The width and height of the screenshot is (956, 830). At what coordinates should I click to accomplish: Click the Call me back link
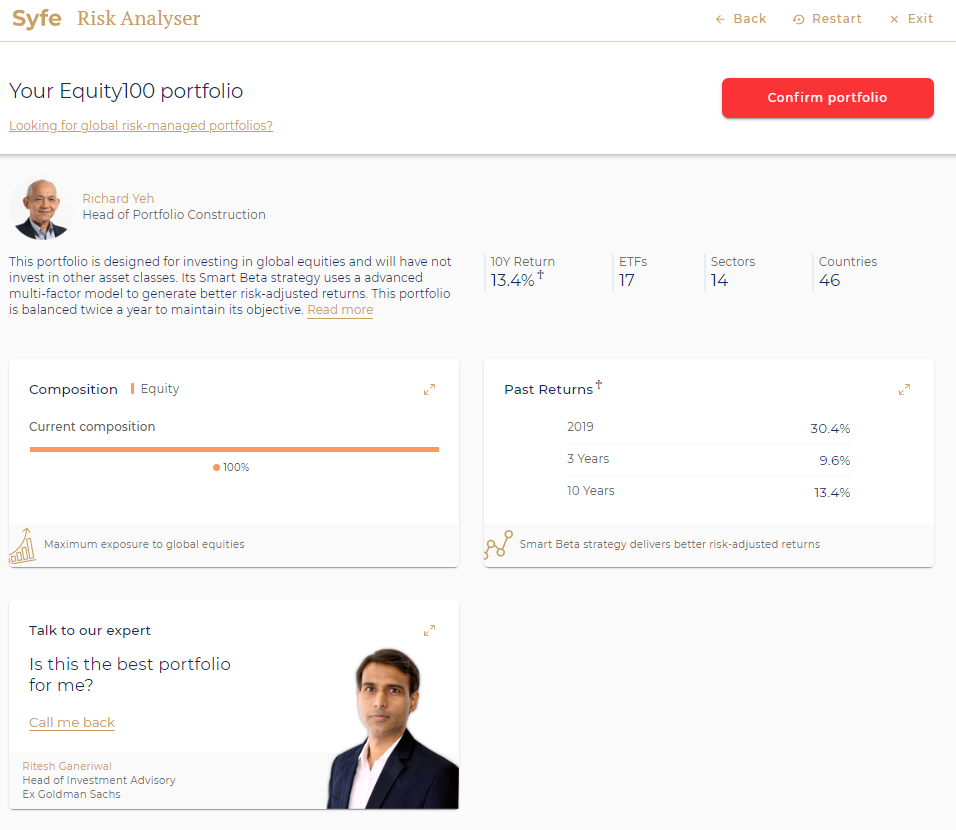72,723
